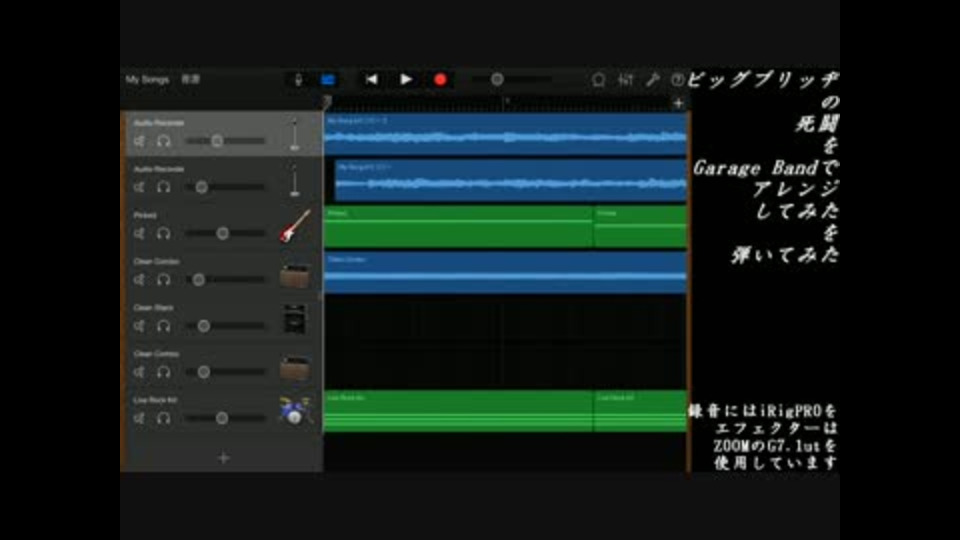This screenshot has height=540, width=960.
Task: Switch to the blue Tracks view button
Action: click(328, 80)
